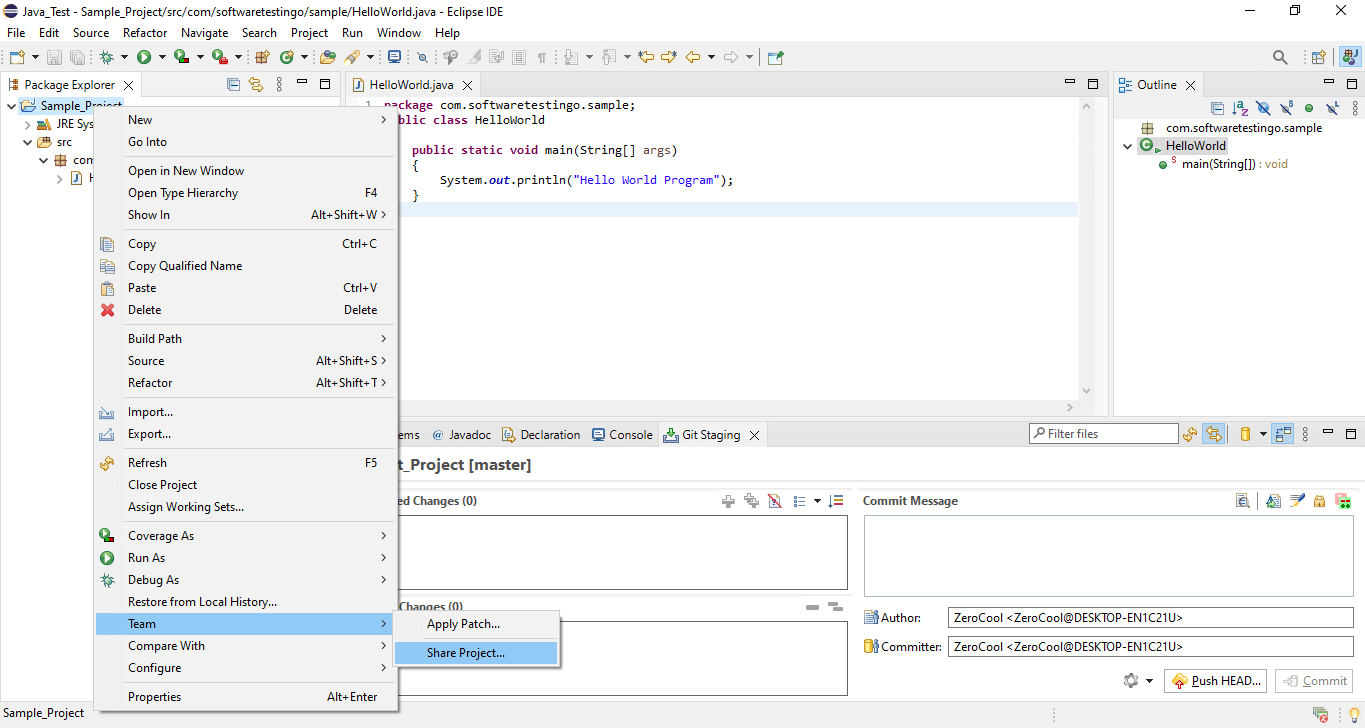
Task: Open the repository selector dropdown in Git Staging
Action: [1263, 434]
